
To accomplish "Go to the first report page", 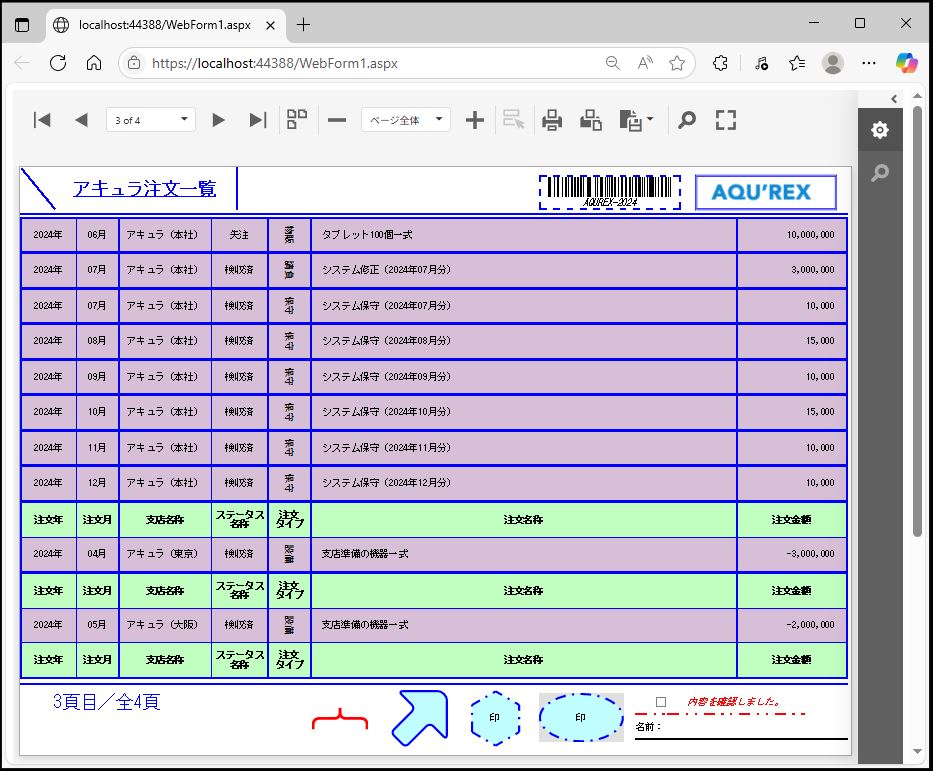I will pyautogui.click(x=42, y=120).
